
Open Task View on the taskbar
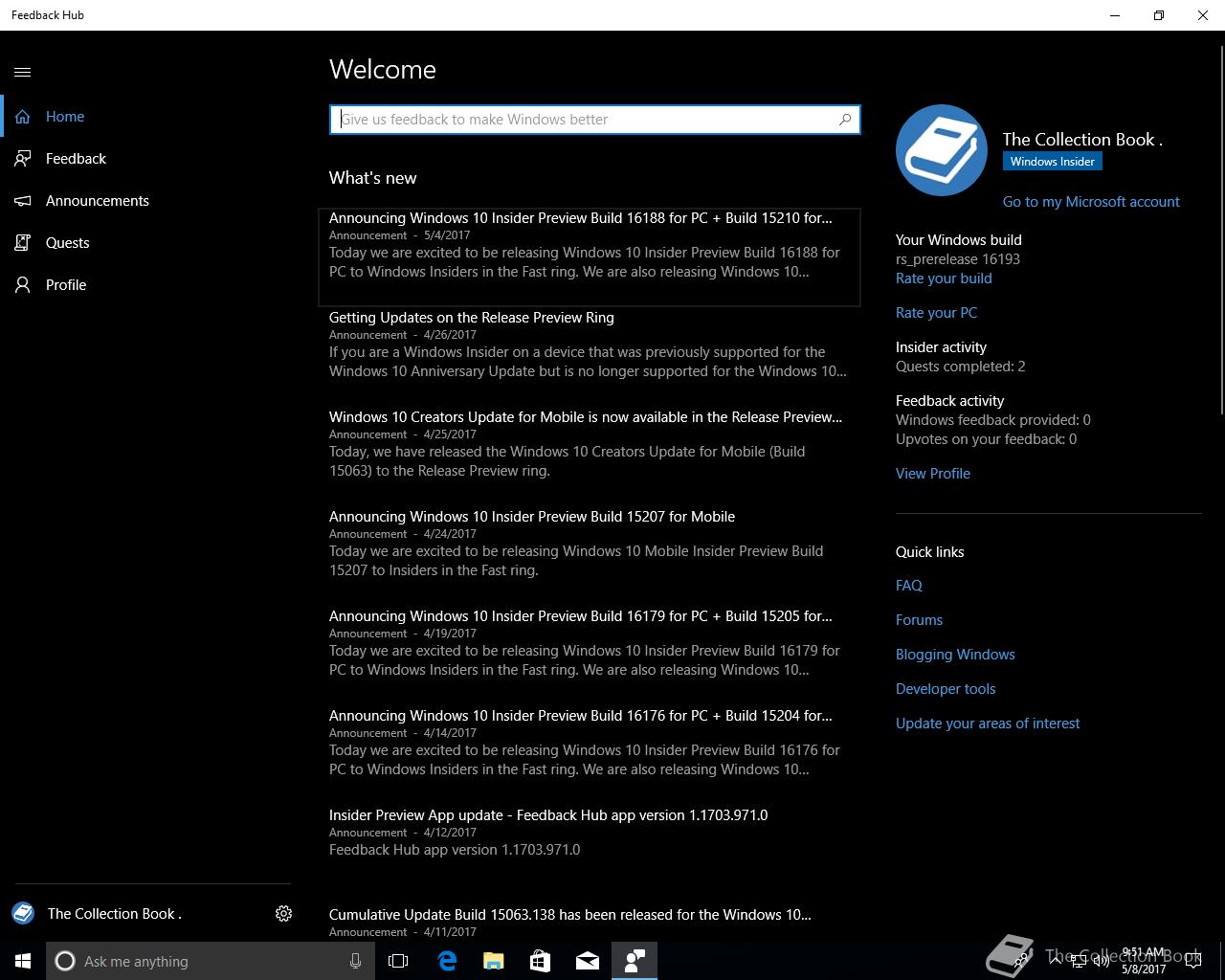tap(398, 961)
